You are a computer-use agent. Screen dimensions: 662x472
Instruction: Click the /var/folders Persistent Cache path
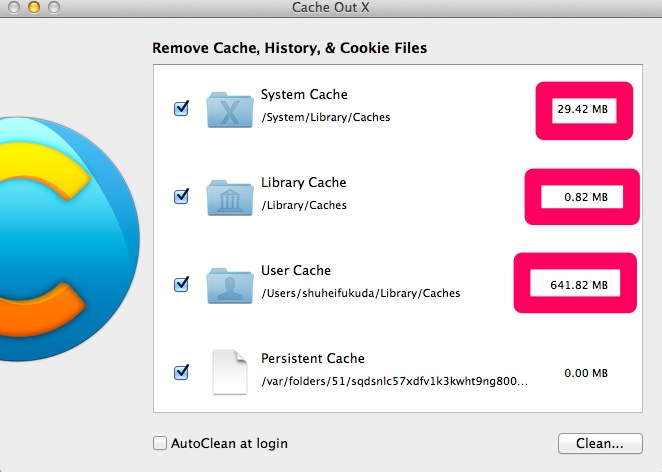coord(394,381)
